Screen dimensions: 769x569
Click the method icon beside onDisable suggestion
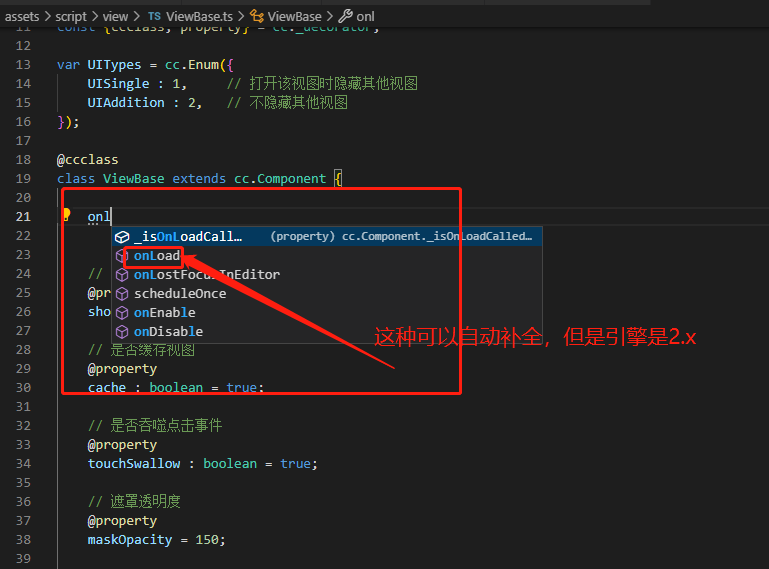tap(122, 332)
